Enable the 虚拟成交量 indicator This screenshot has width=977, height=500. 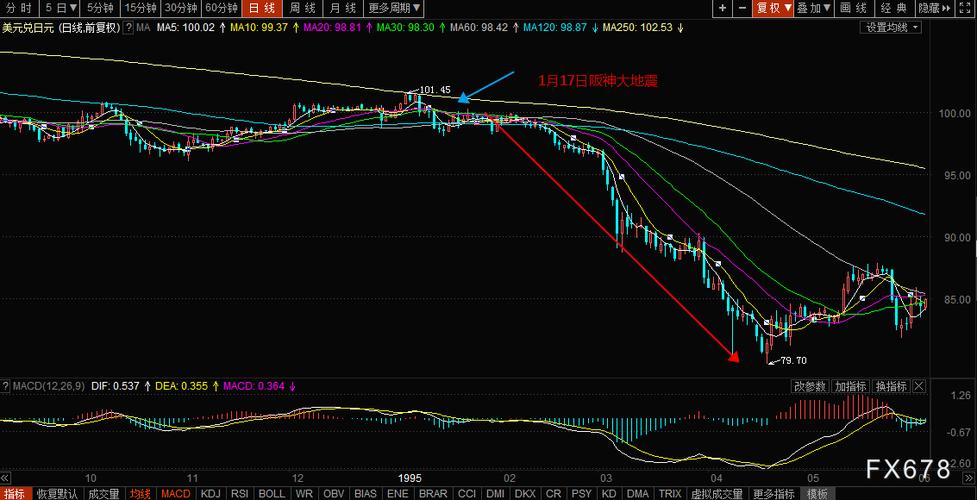point(718,493)
